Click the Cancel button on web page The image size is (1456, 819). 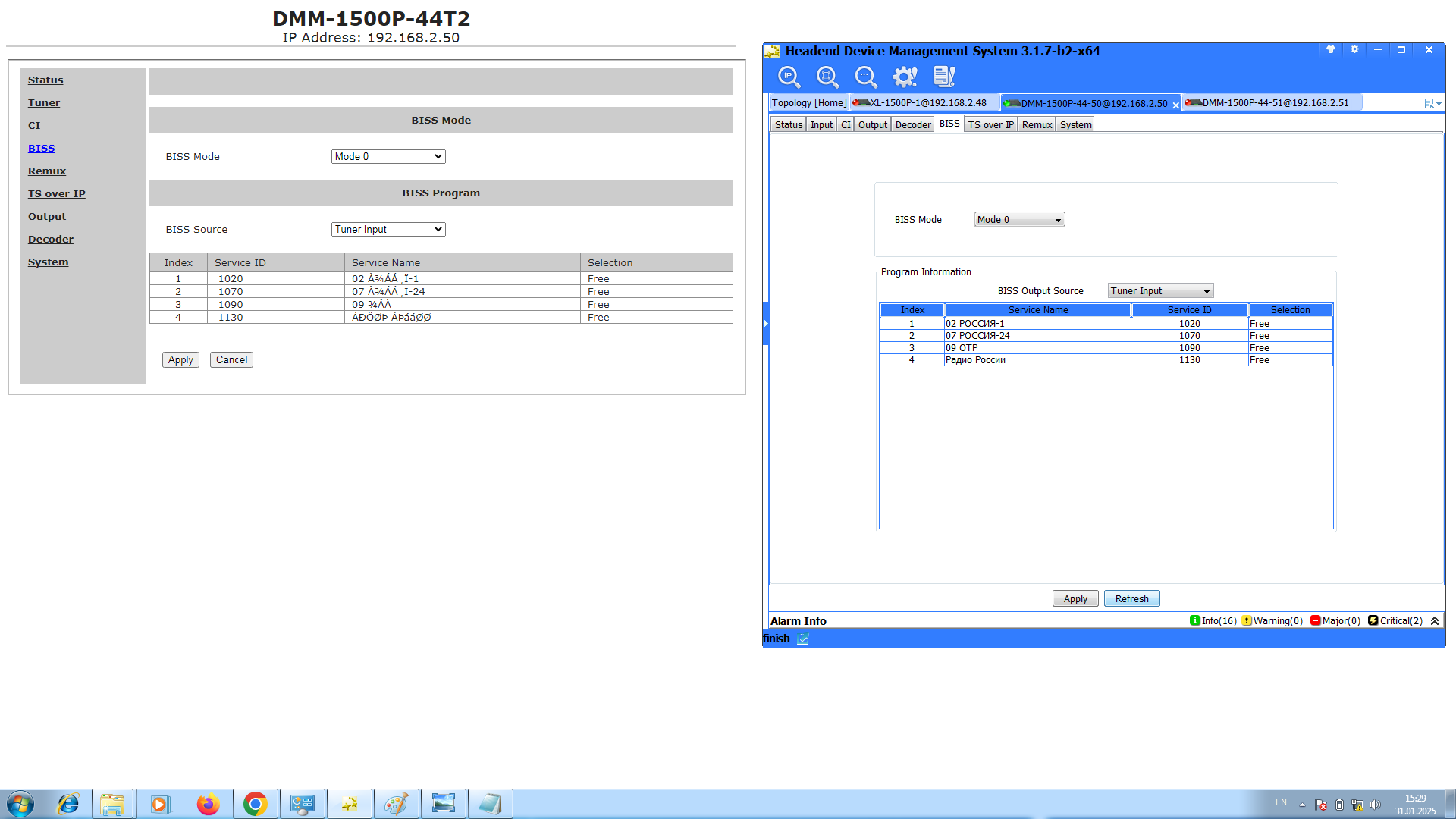[231, 360]
